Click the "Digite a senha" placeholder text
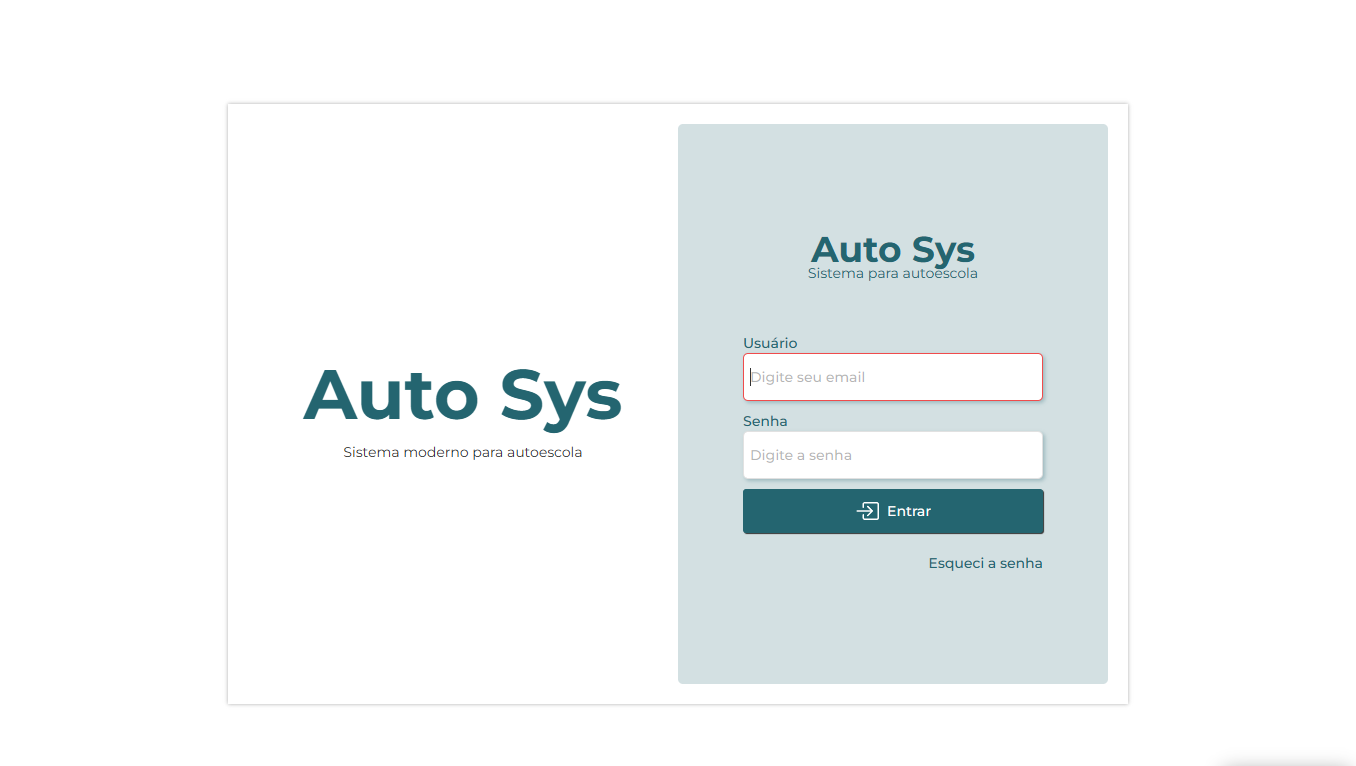Image resolution: width=1356 pixels, height=766 pixels. (801, 455)
